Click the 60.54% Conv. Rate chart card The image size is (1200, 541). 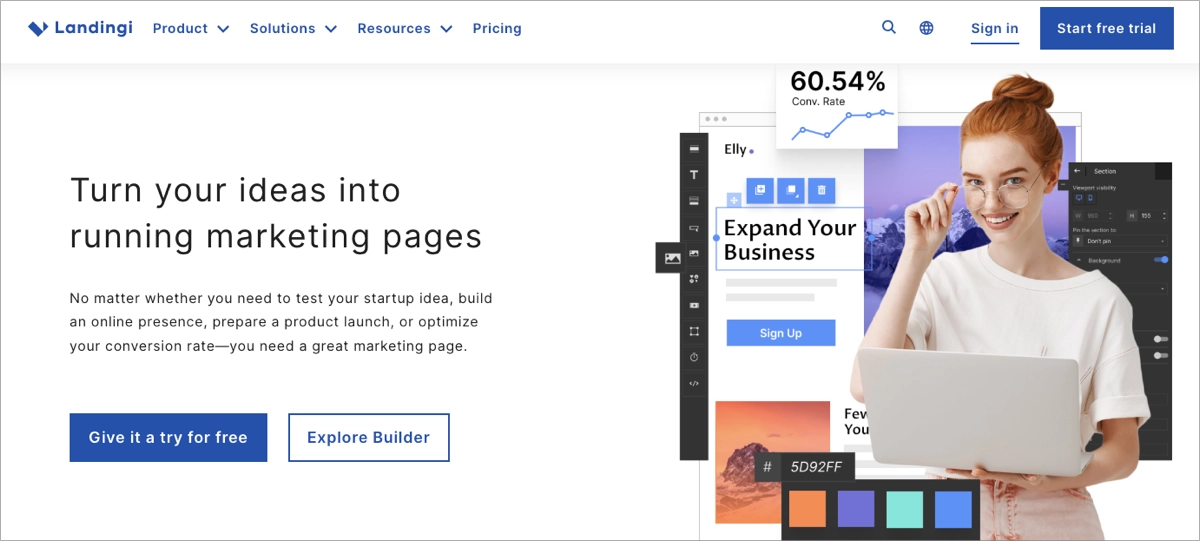[837, 107]
